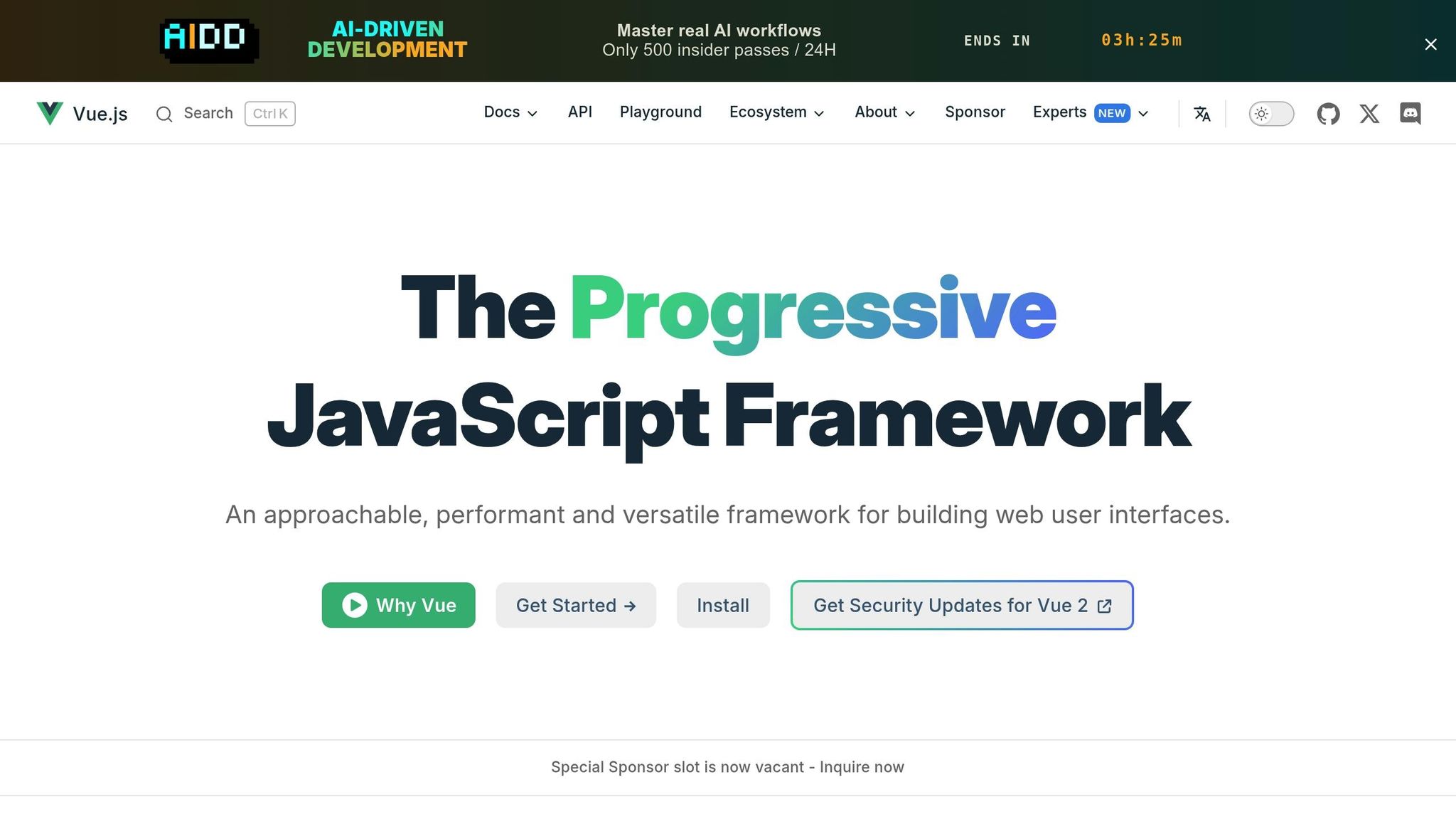This screenshot has width=1456, height=819.
Task: Open the Discord chat icon
Action: (1410, 114)
